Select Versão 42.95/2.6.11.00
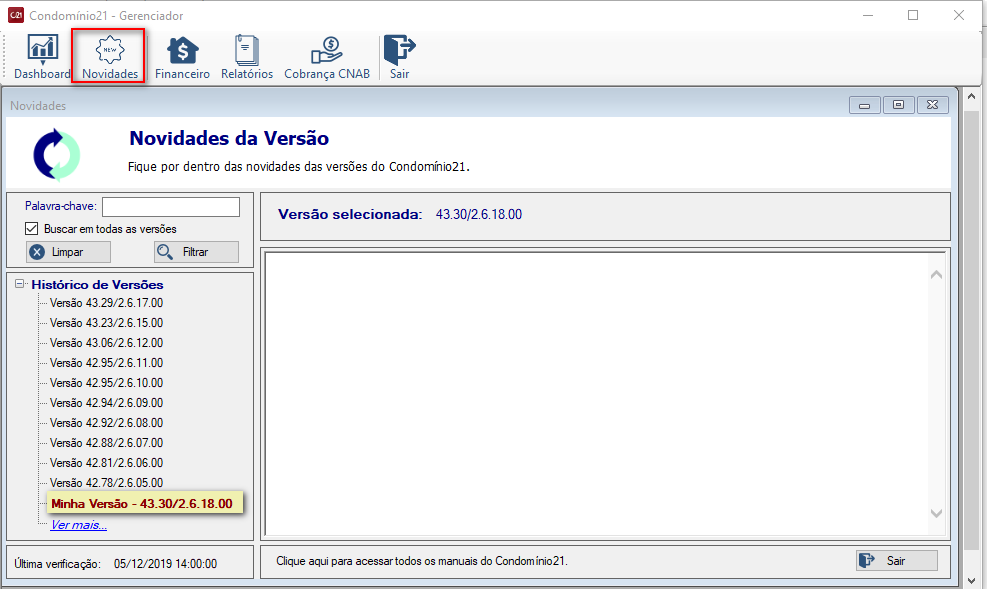Viewport: 987px width, 589px height. coord(106,363)
